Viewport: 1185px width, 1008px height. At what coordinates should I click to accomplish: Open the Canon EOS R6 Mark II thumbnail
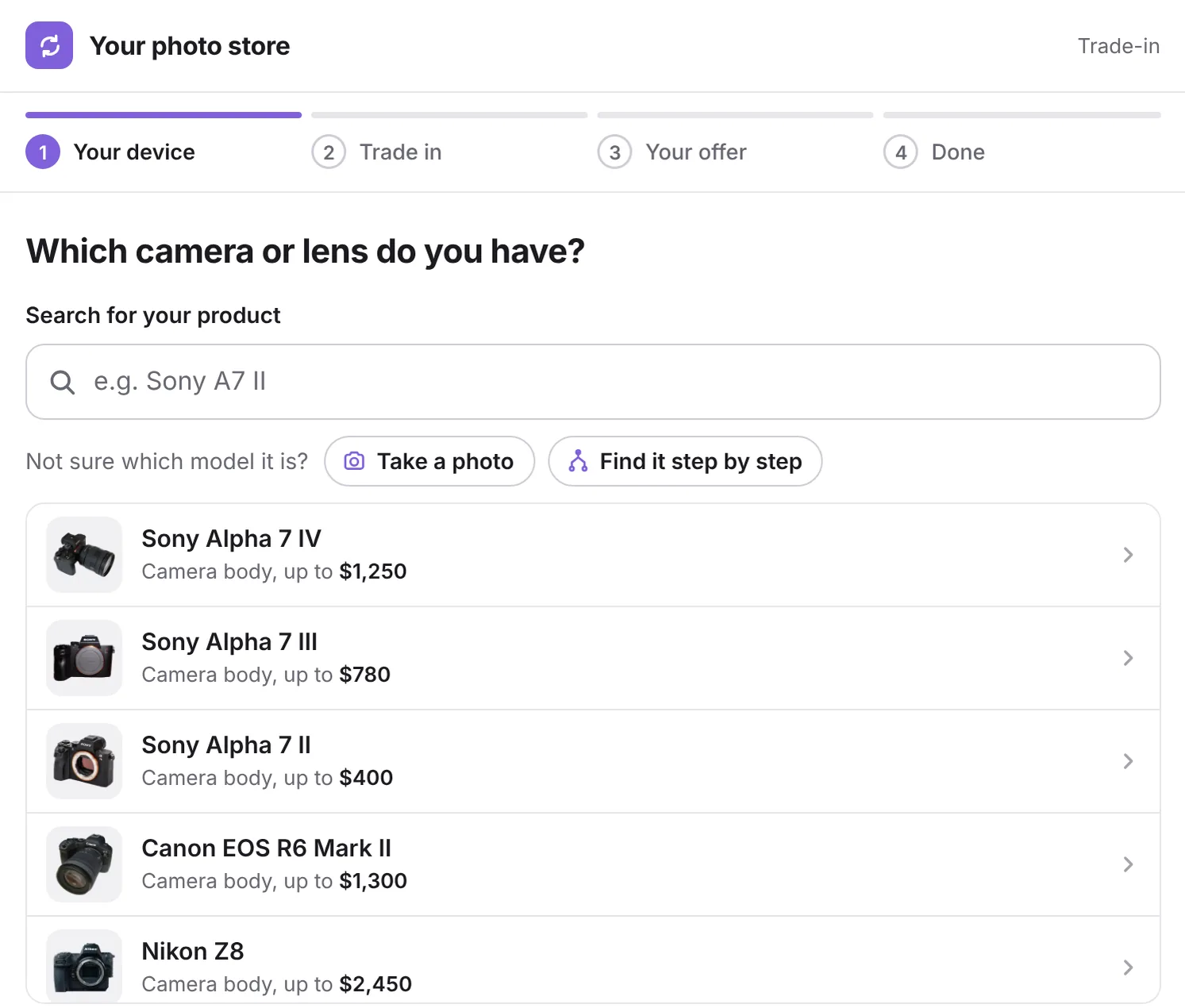coord(84,864)
